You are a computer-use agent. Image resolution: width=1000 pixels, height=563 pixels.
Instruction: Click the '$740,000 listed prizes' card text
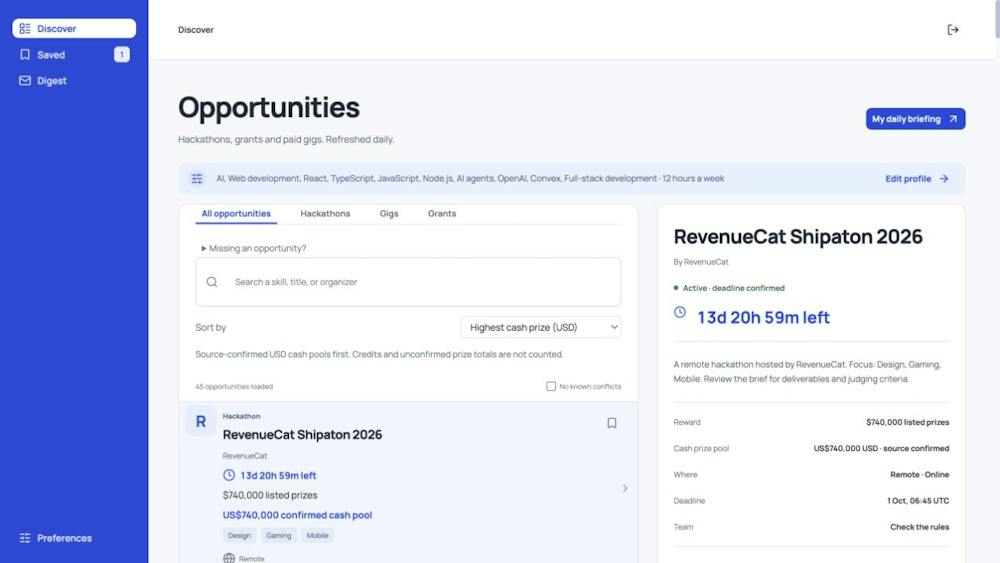(x=270, y=495)
